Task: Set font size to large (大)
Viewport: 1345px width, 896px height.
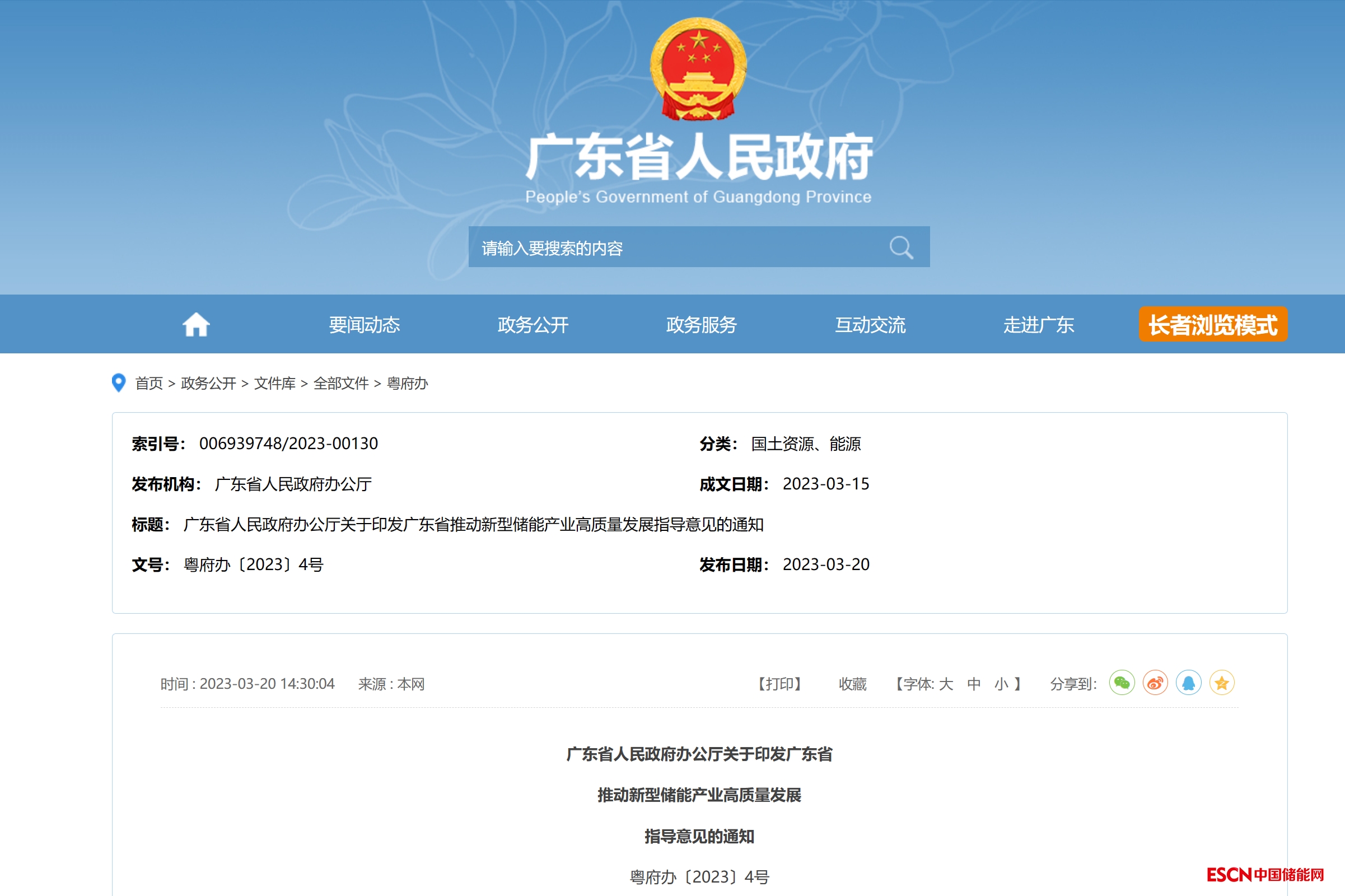Action: pos(946,684)
